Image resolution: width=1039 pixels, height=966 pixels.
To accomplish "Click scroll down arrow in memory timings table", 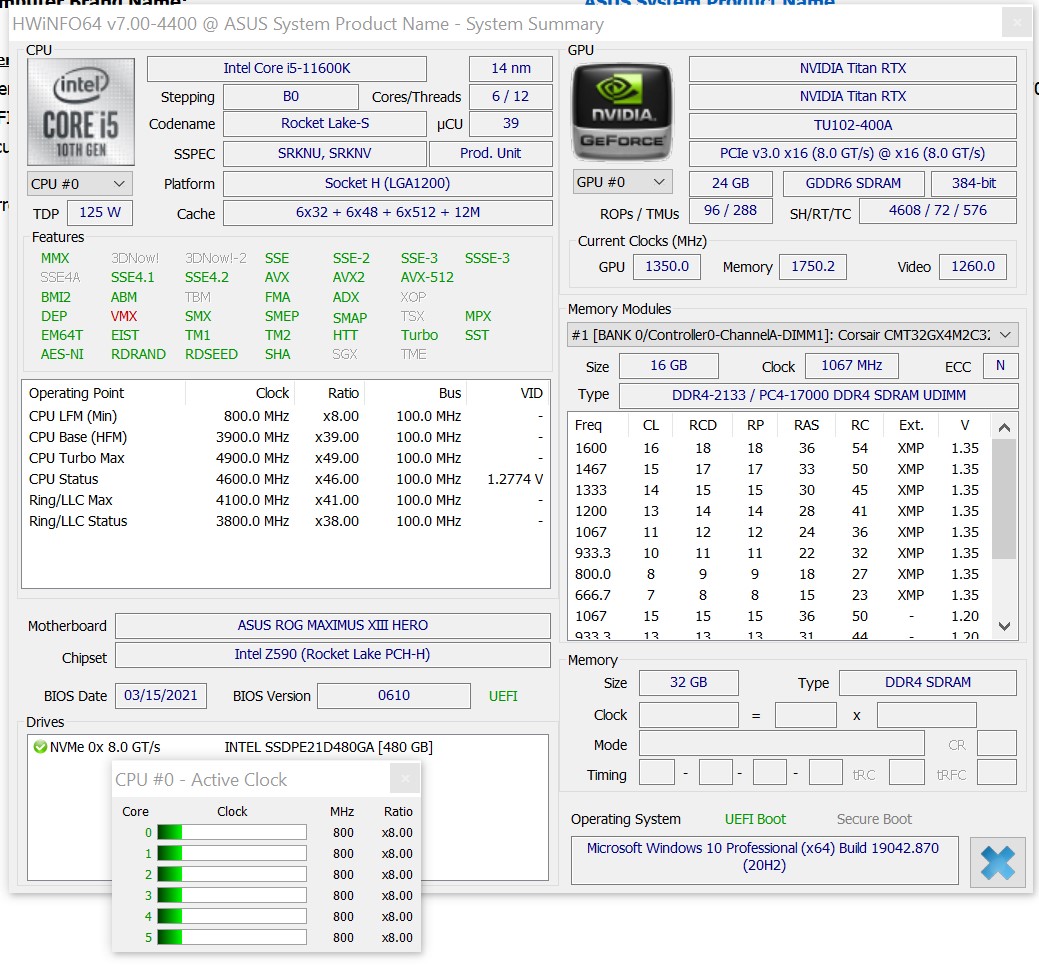I will (1004, 626).
